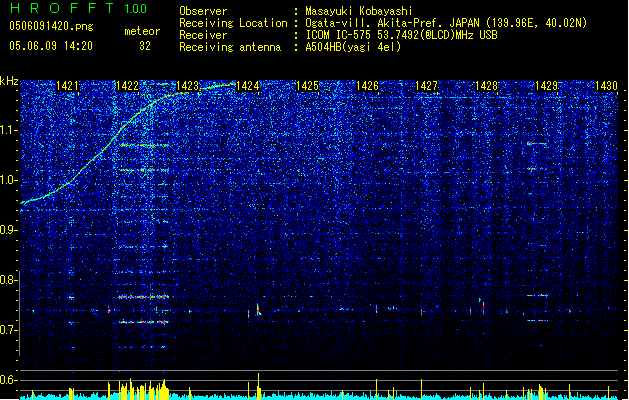The width and height of the screenshot is (629, 400).
Task: Click time marker 1429
Action: 546,86
